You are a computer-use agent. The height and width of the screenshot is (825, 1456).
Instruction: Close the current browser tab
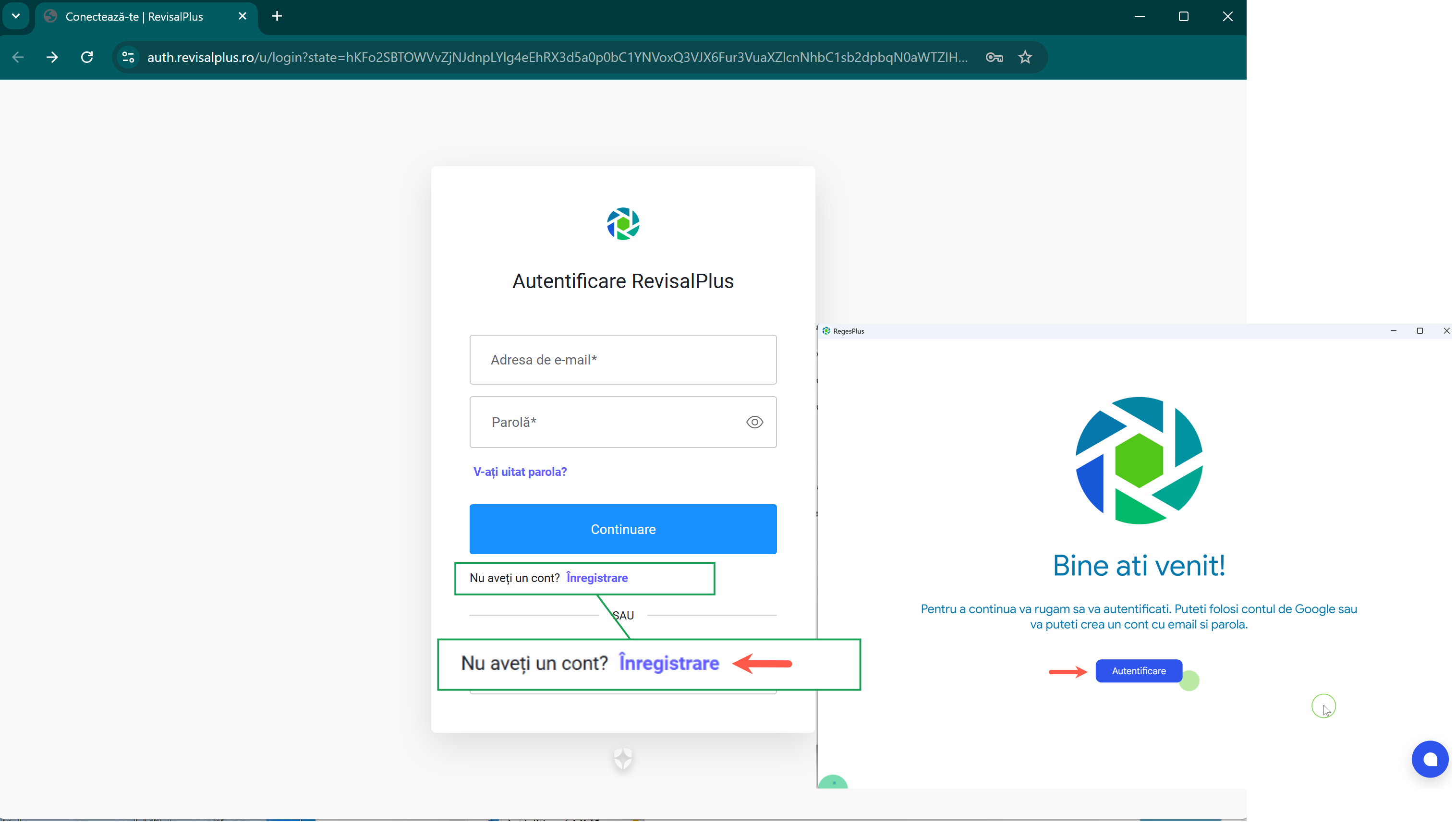[x=243, y=16]
